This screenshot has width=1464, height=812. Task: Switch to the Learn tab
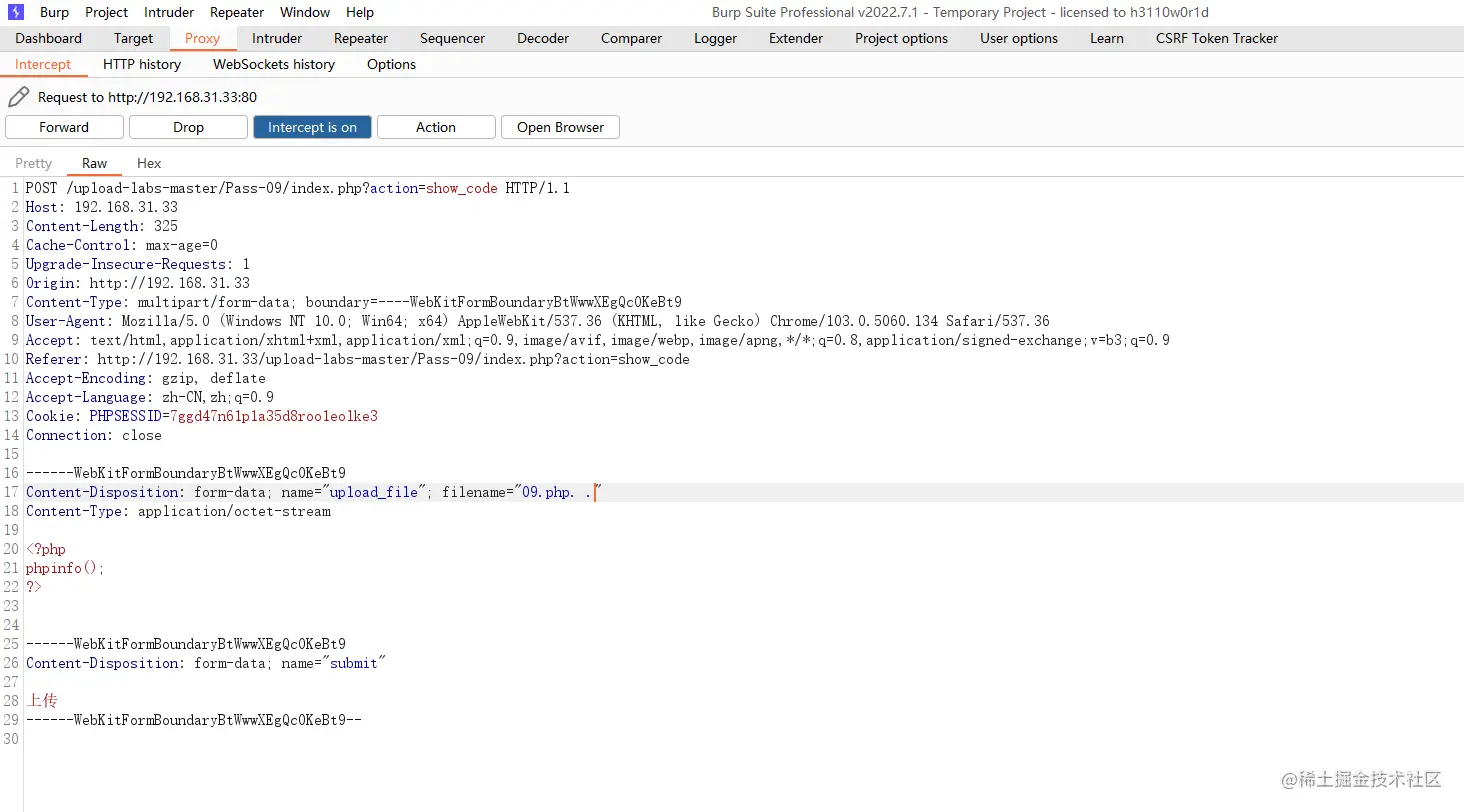click(x=1107, y=38)
